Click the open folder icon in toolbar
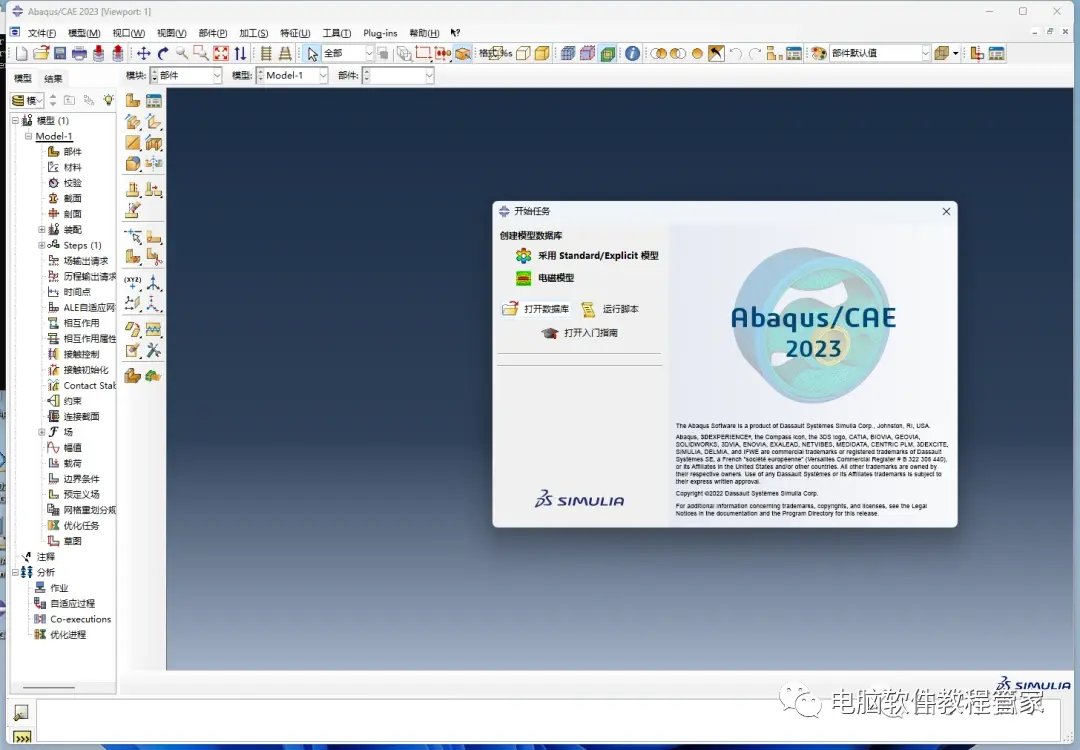 tap(41, 53)
